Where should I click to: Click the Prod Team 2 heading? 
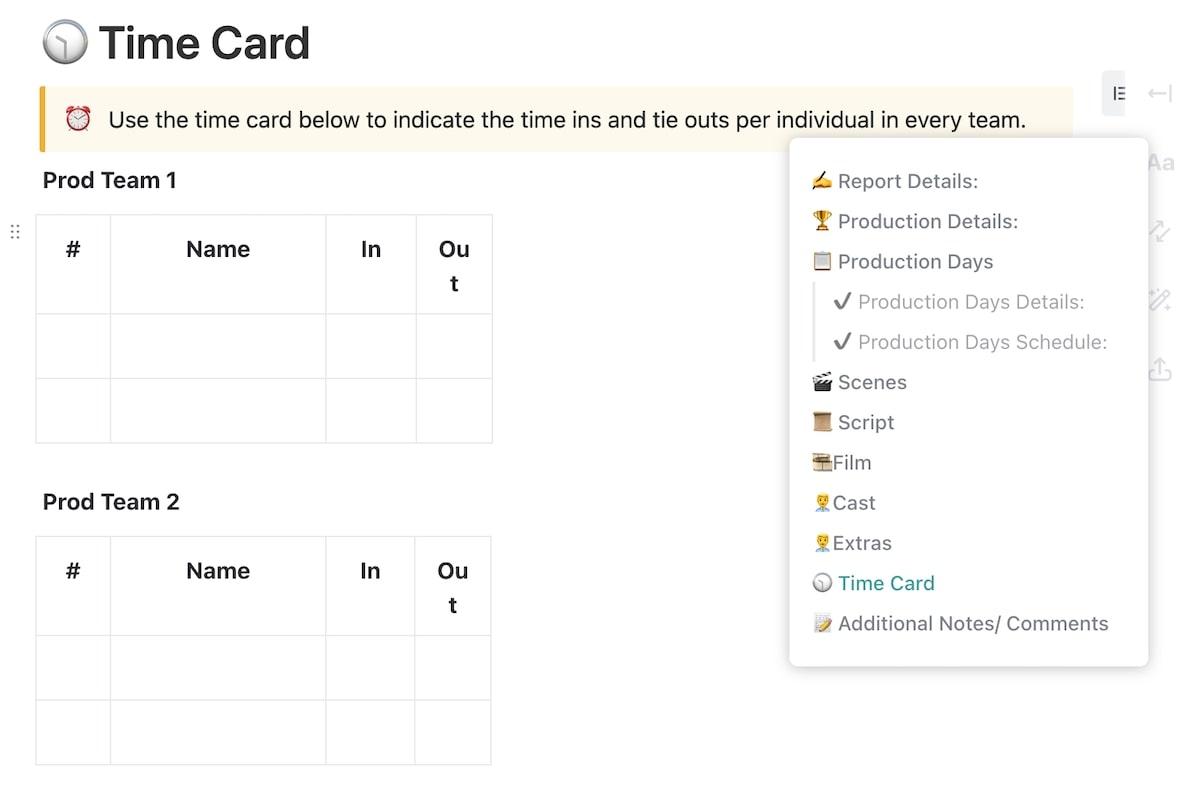[111, 502]
